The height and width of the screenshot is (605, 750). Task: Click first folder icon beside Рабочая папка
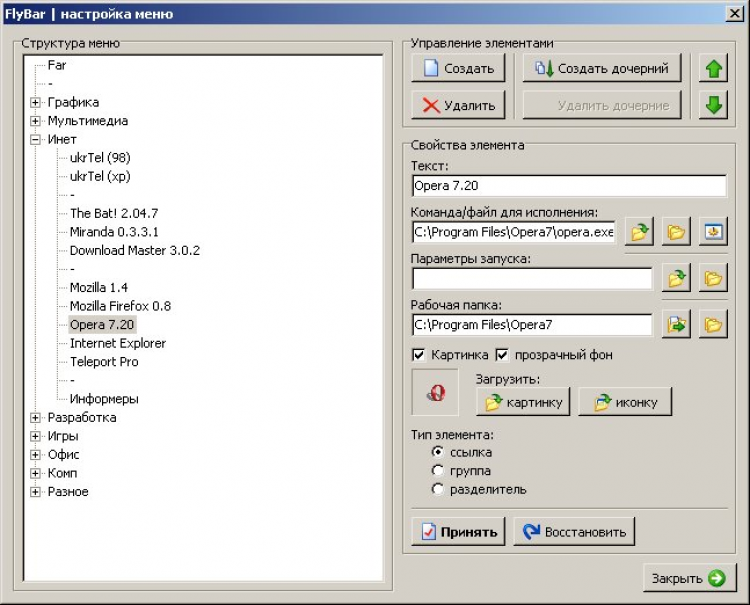click(676, 324)
